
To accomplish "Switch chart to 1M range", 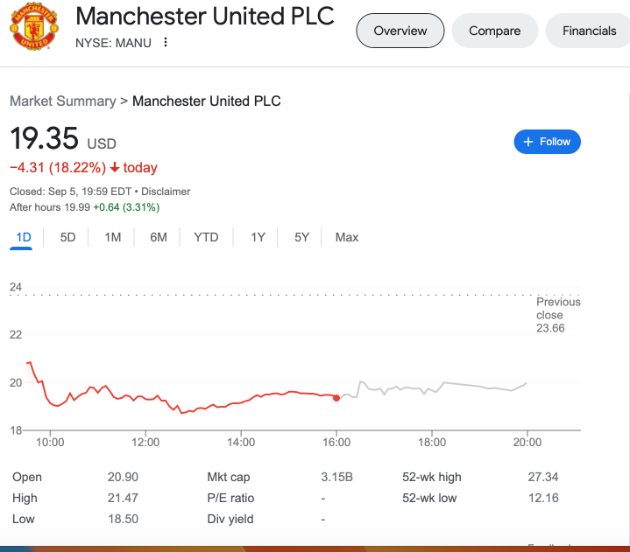I will coord(112,237).
